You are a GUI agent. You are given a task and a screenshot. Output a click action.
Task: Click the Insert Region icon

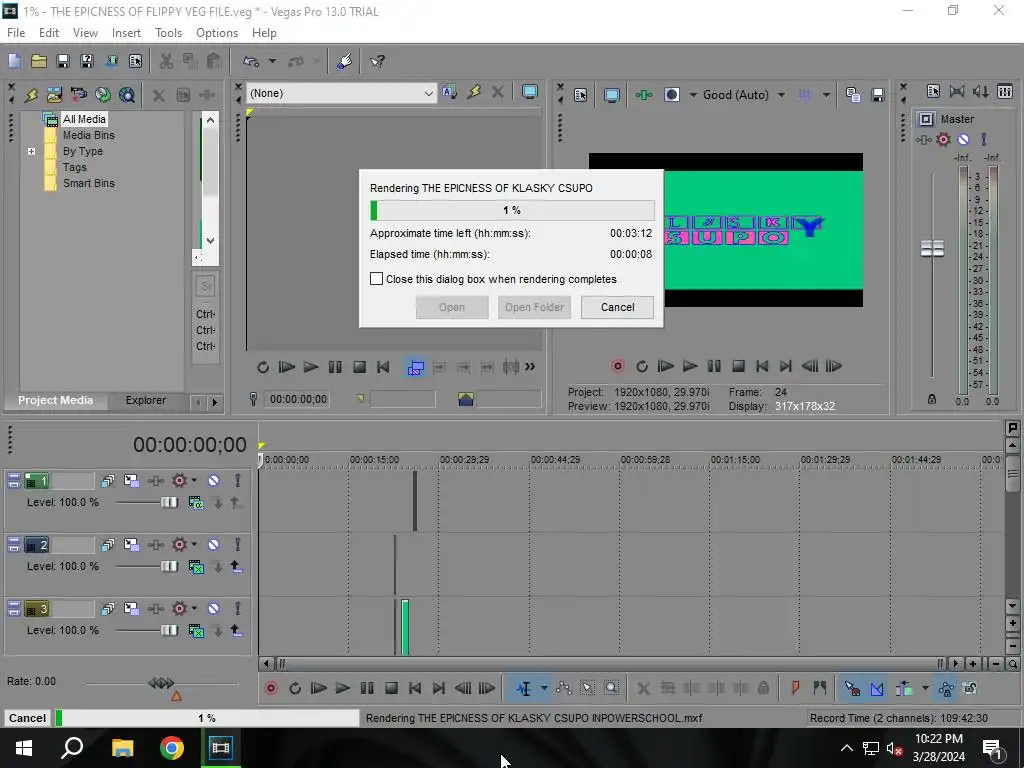(820, 688)
